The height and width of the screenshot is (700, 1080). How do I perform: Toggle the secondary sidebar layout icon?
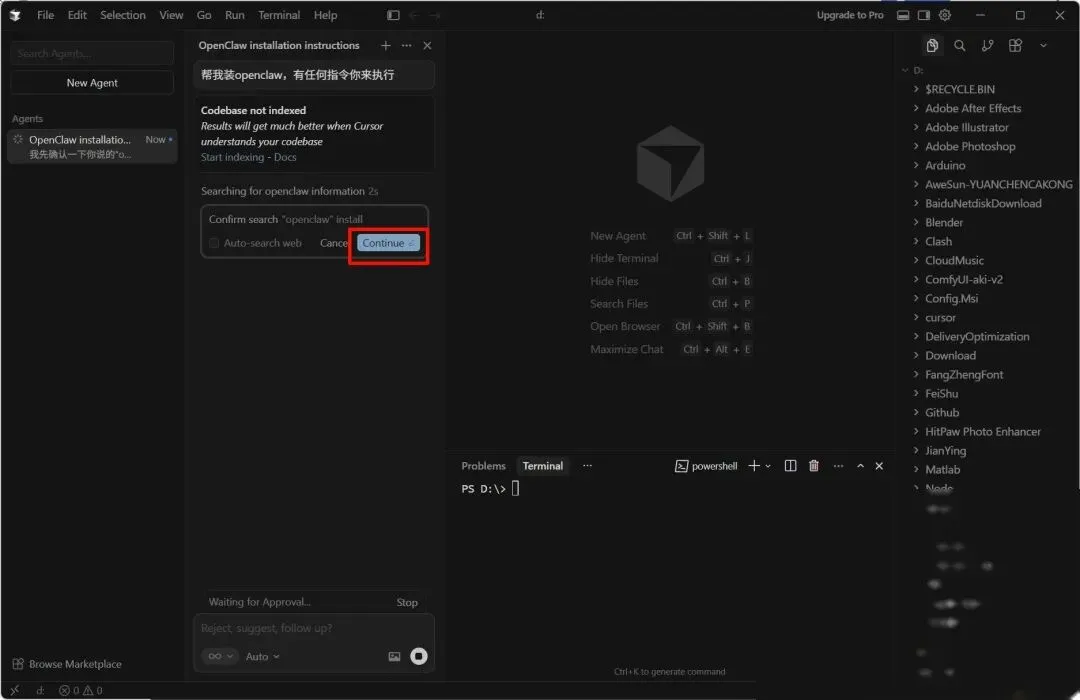(x=924, y=15)
